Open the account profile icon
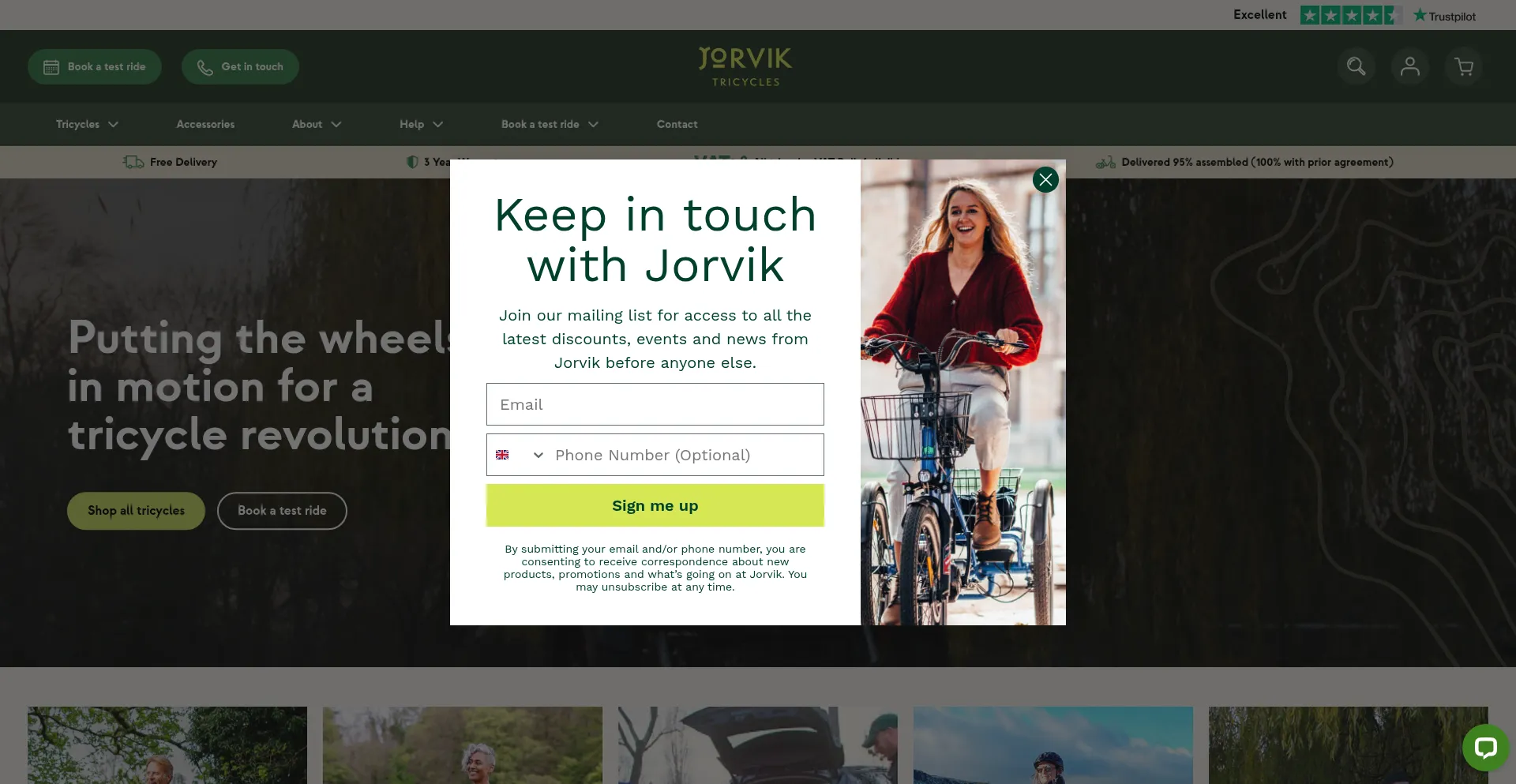Viewport: 1516px width, 784px height. point(1409,66)
